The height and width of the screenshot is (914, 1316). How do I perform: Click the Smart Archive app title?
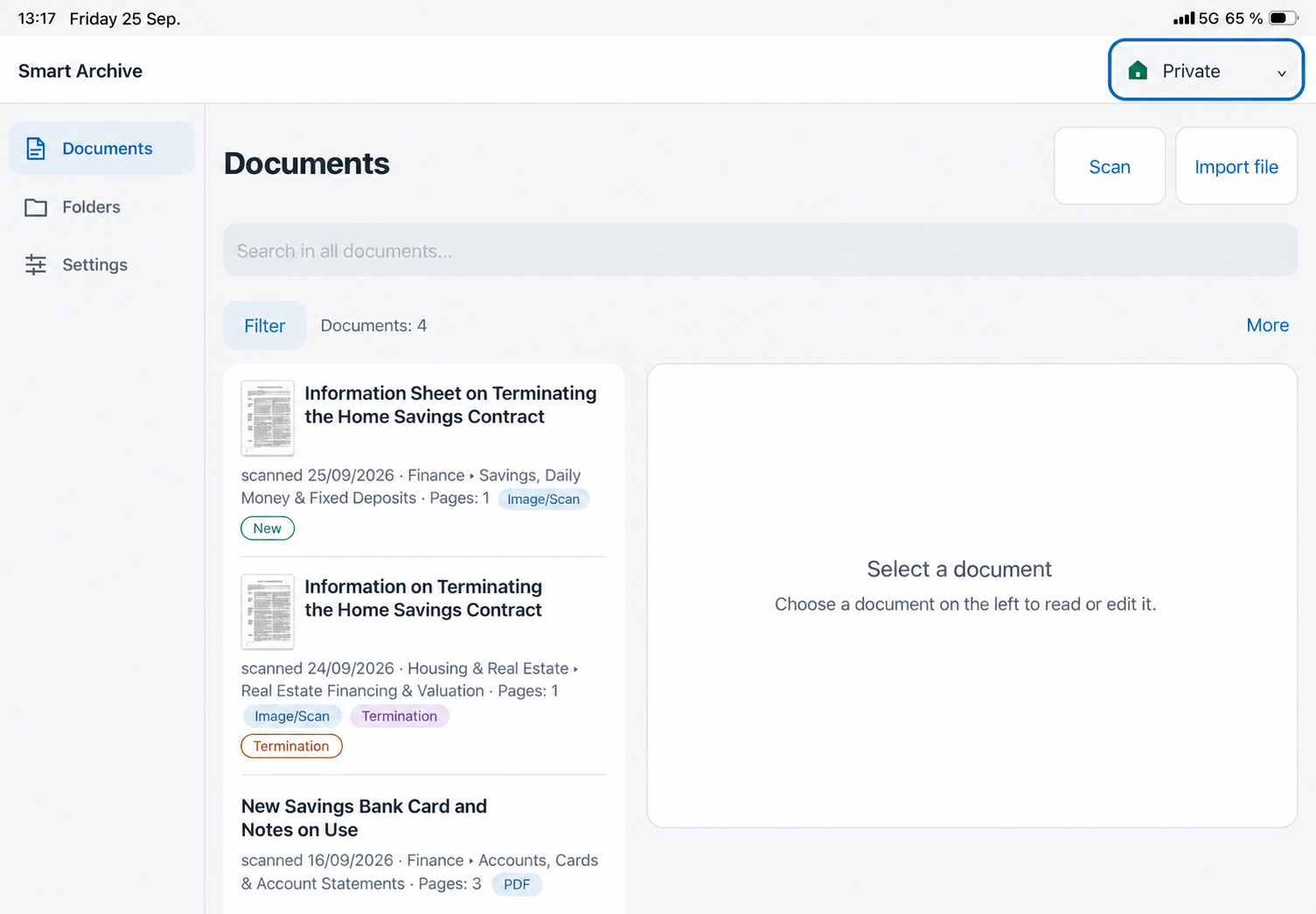click(80, 71)
